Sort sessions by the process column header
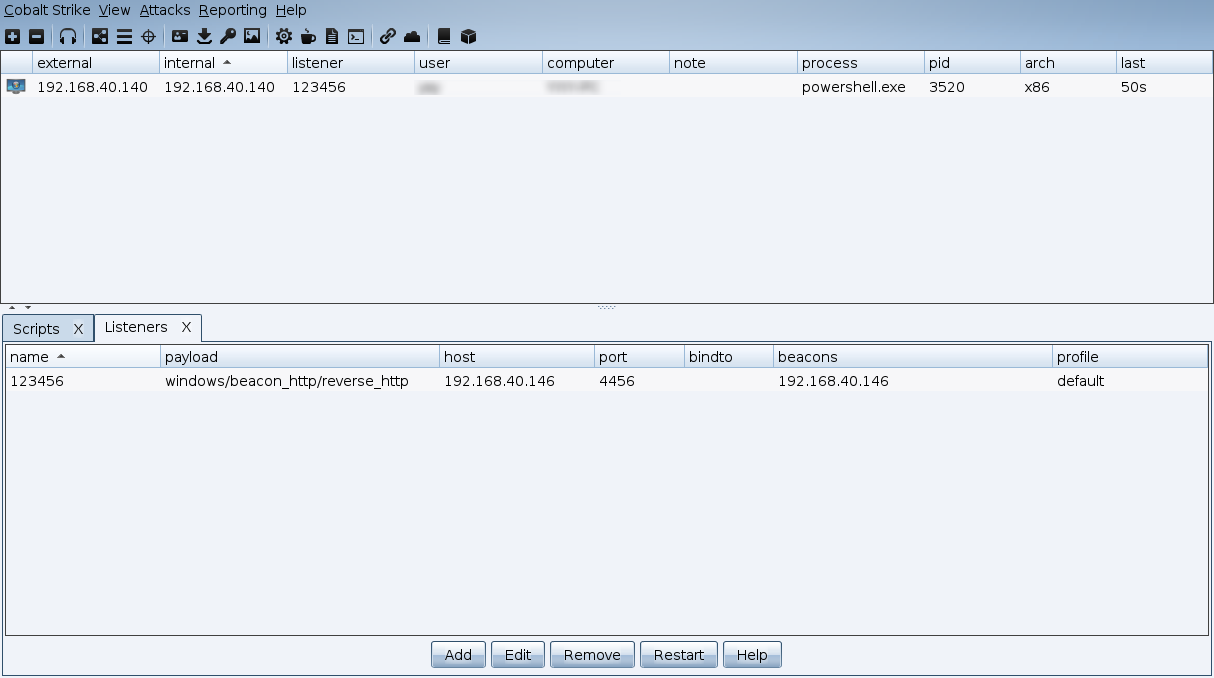 pyautogui.click(x=861, y=63)
